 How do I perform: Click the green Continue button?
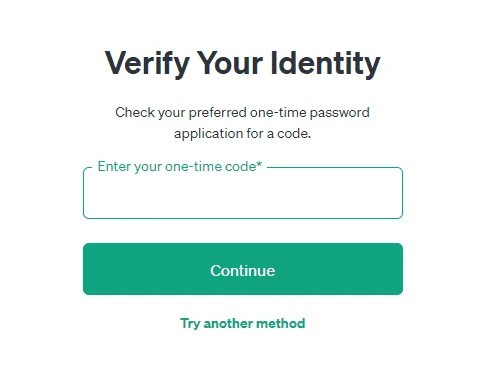click(x=243, y=269)
